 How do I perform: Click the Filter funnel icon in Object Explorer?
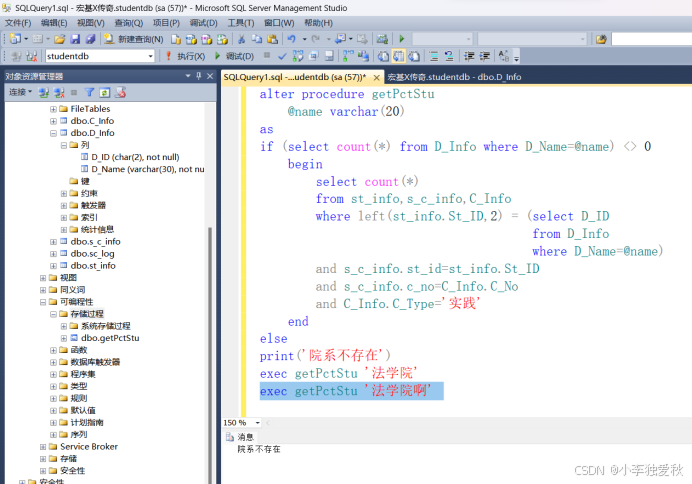(x=90, y=92)
